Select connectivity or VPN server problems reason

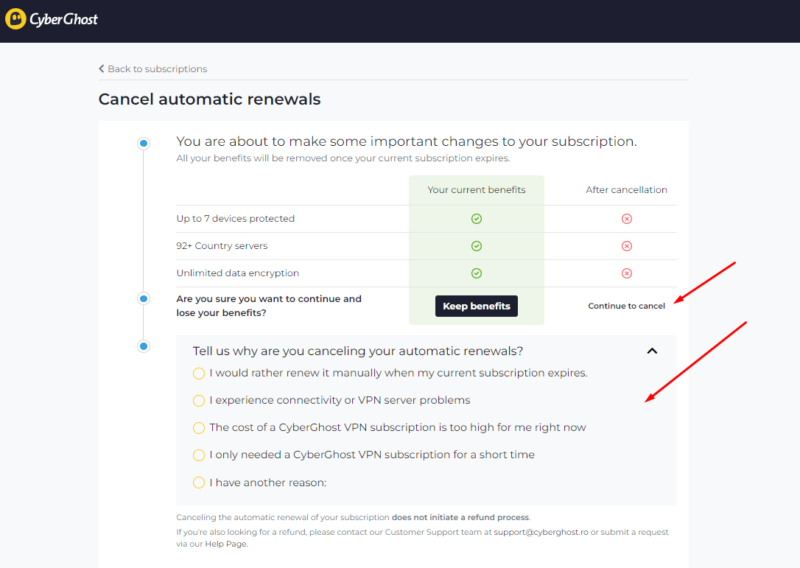pyautogui.click(x=198, y=401)
